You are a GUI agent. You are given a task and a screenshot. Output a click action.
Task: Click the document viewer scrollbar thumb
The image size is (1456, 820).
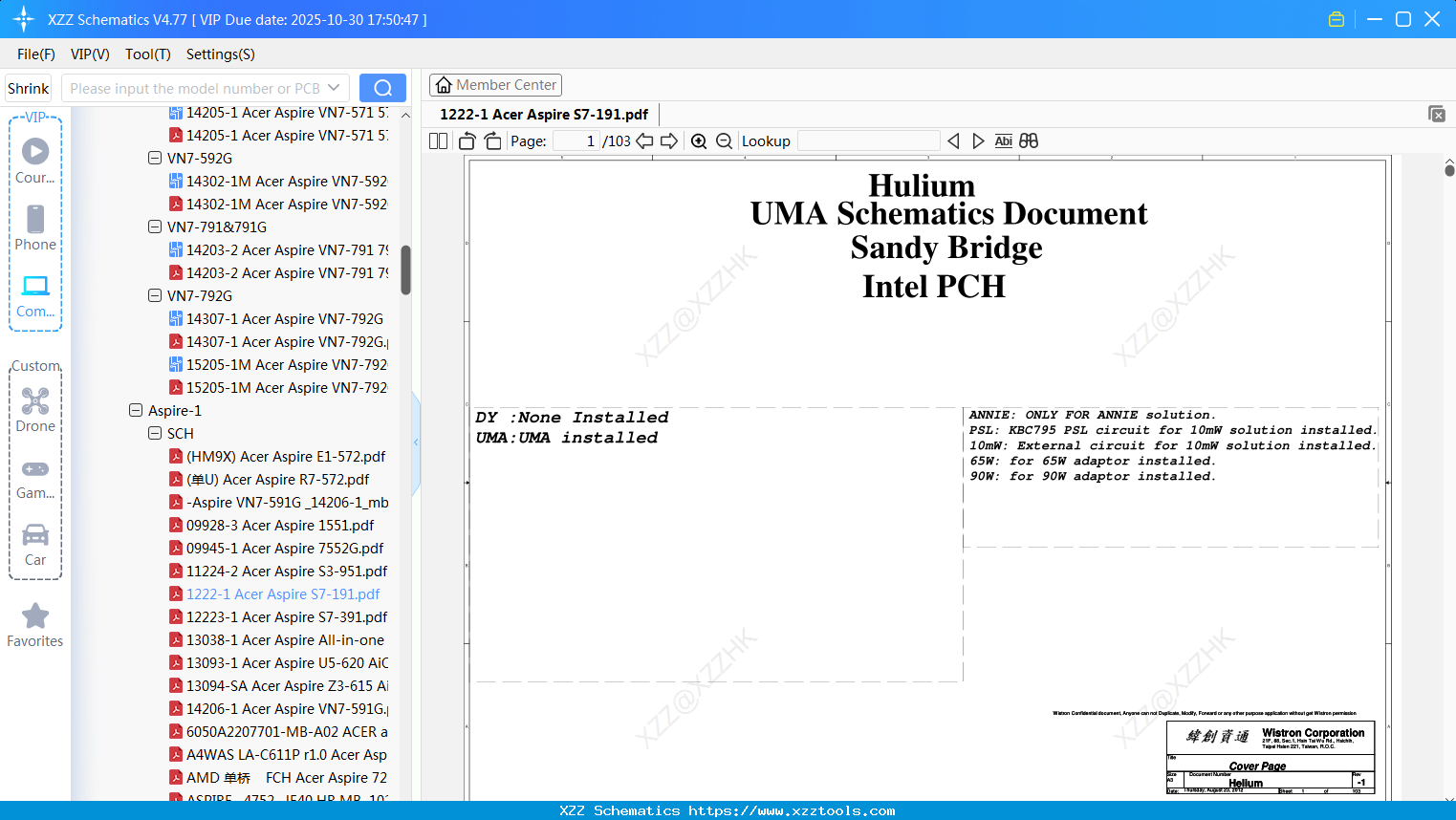[x=1449, y=170]
